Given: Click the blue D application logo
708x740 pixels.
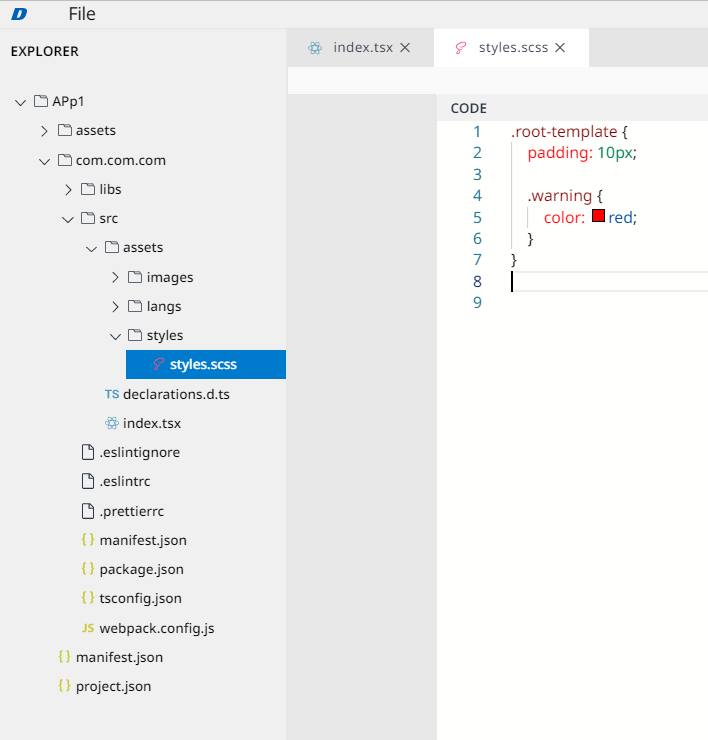Looking at the screenshot, I should 19,14.
